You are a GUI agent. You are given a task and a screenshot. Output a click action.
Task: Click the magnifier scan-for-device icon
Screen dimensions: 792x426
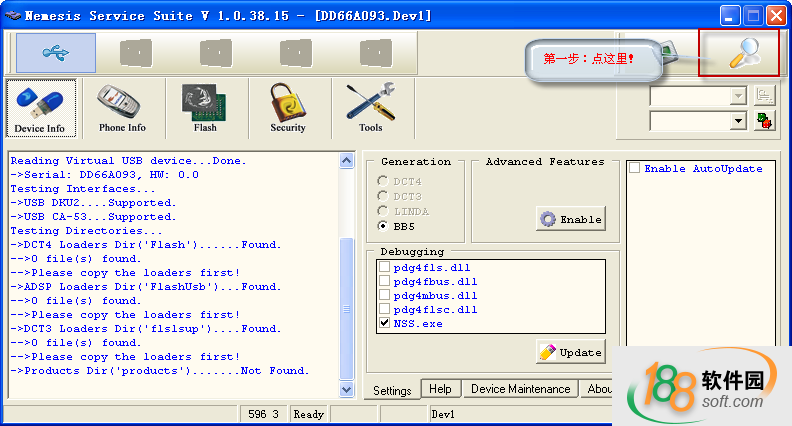[742, 54]
